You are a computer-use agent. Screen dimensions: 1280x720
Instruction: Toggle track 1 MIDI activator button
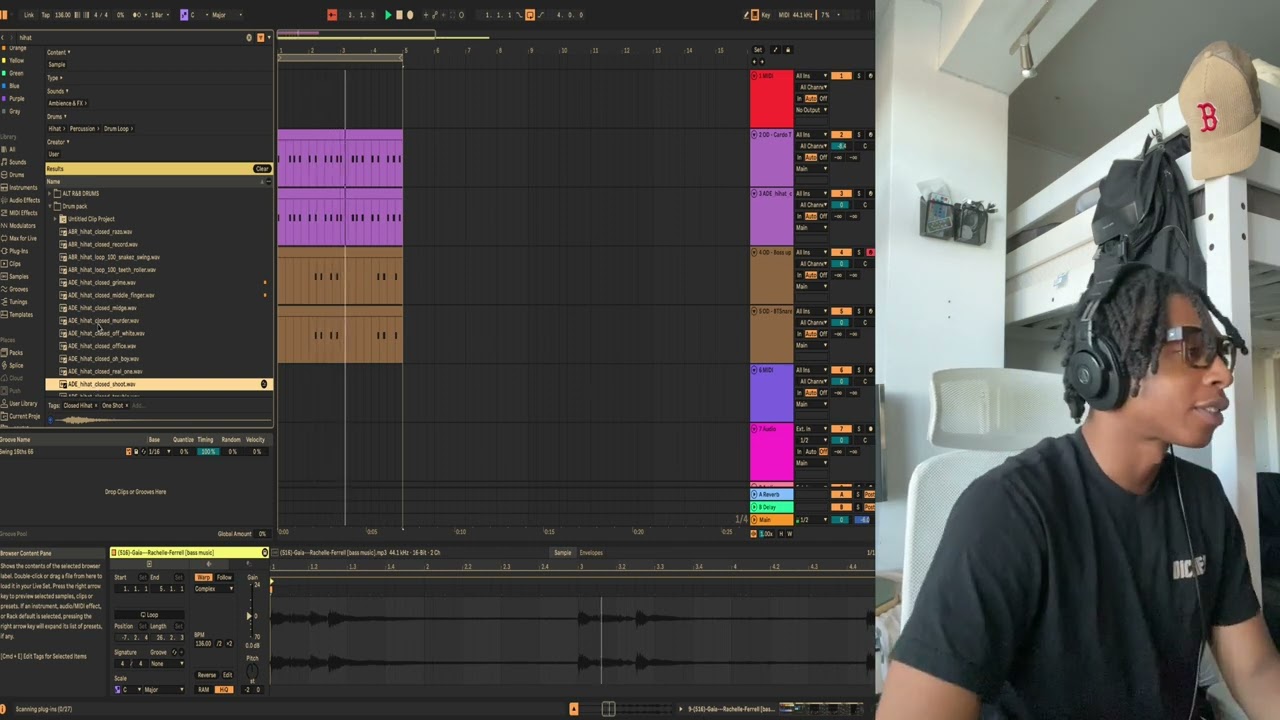pyautogui.click(x=841, y=76)
